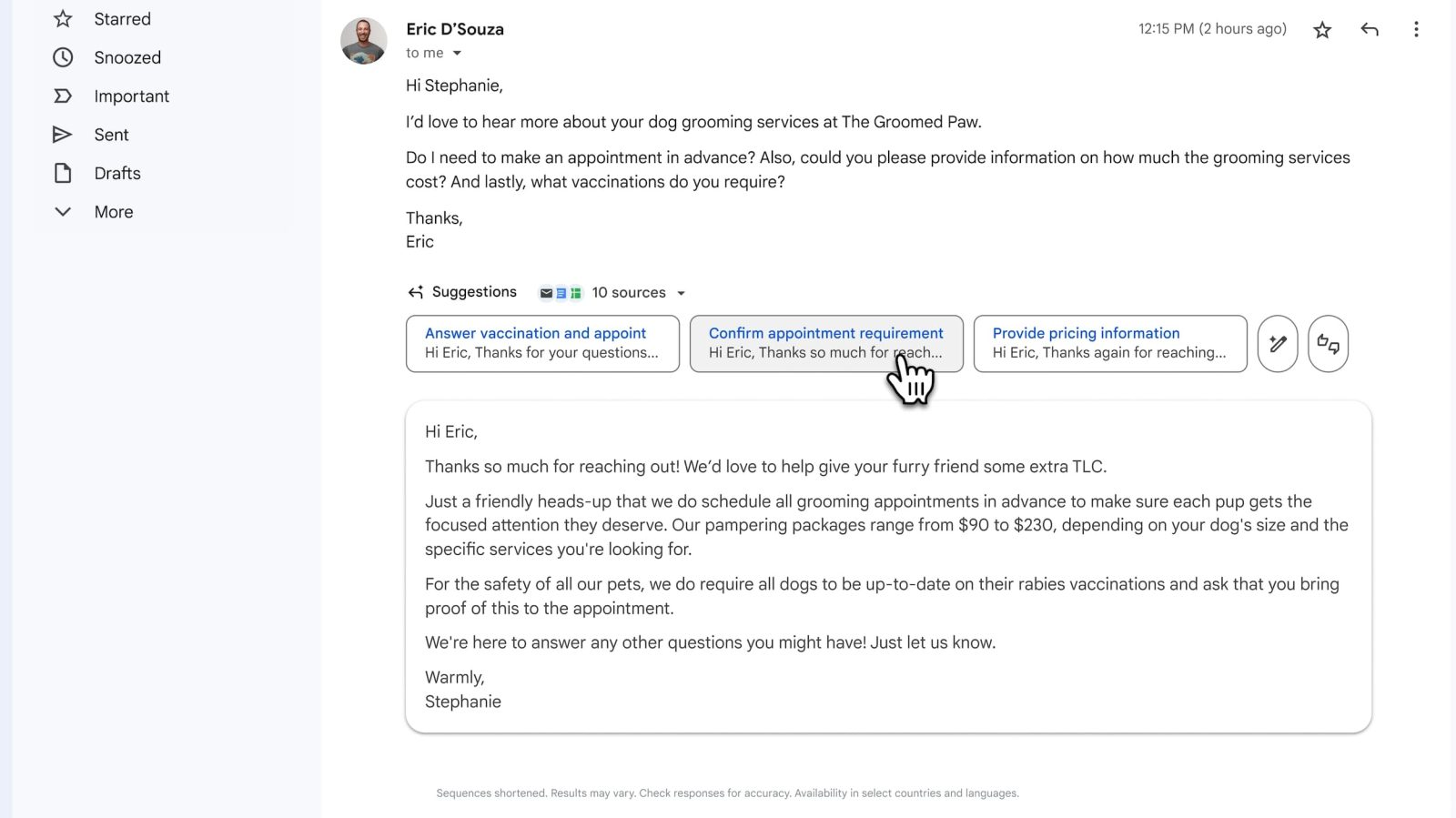This screenshot has height=818, width=1456.
Task: Open the Sent folder
Action: 112,135
